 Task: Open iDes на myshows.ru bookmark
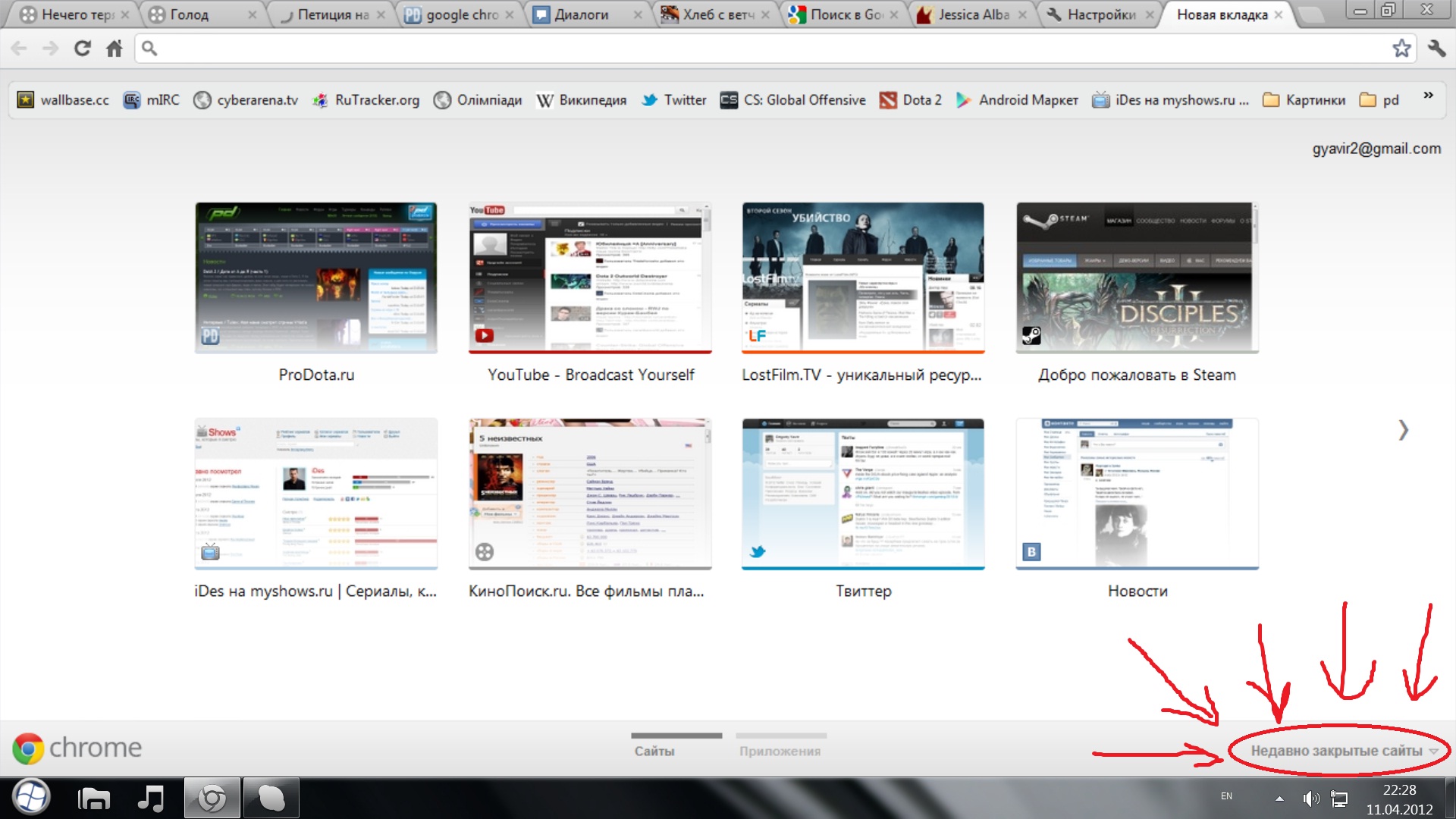click(1170, 100)
